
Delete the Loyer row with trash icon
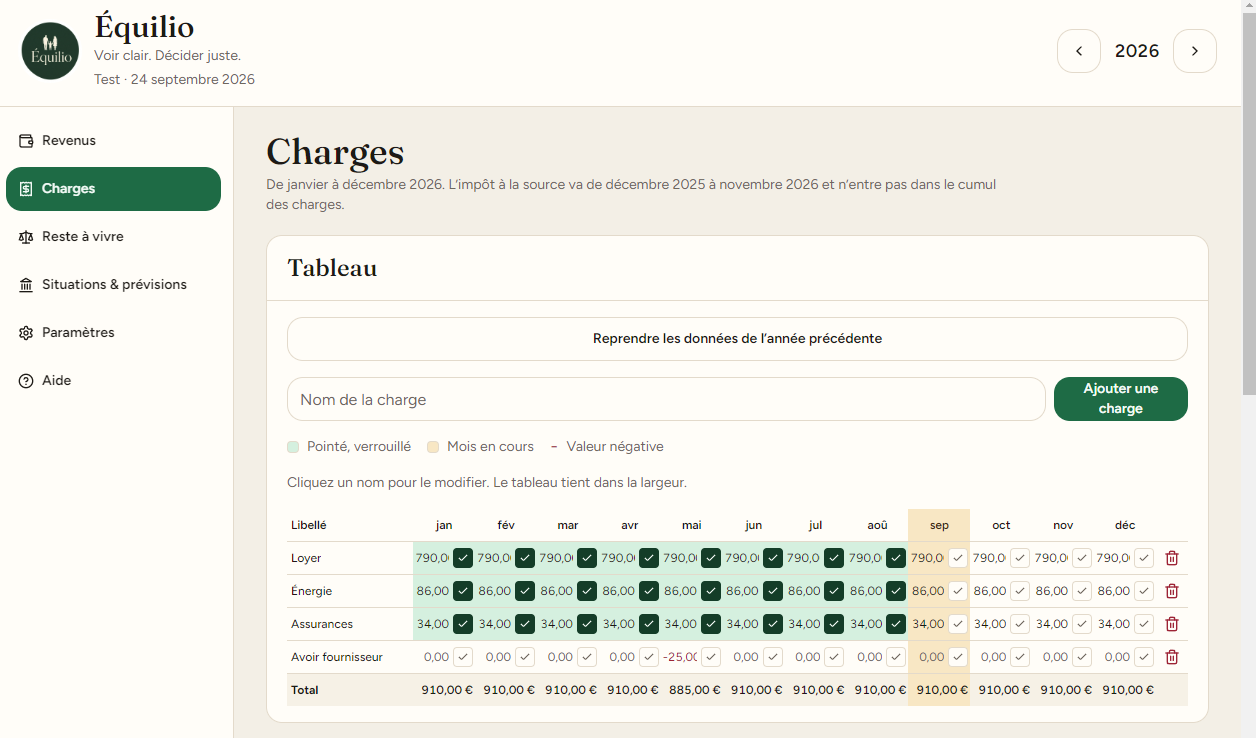pyautogui.click(x=1172, y=558)
